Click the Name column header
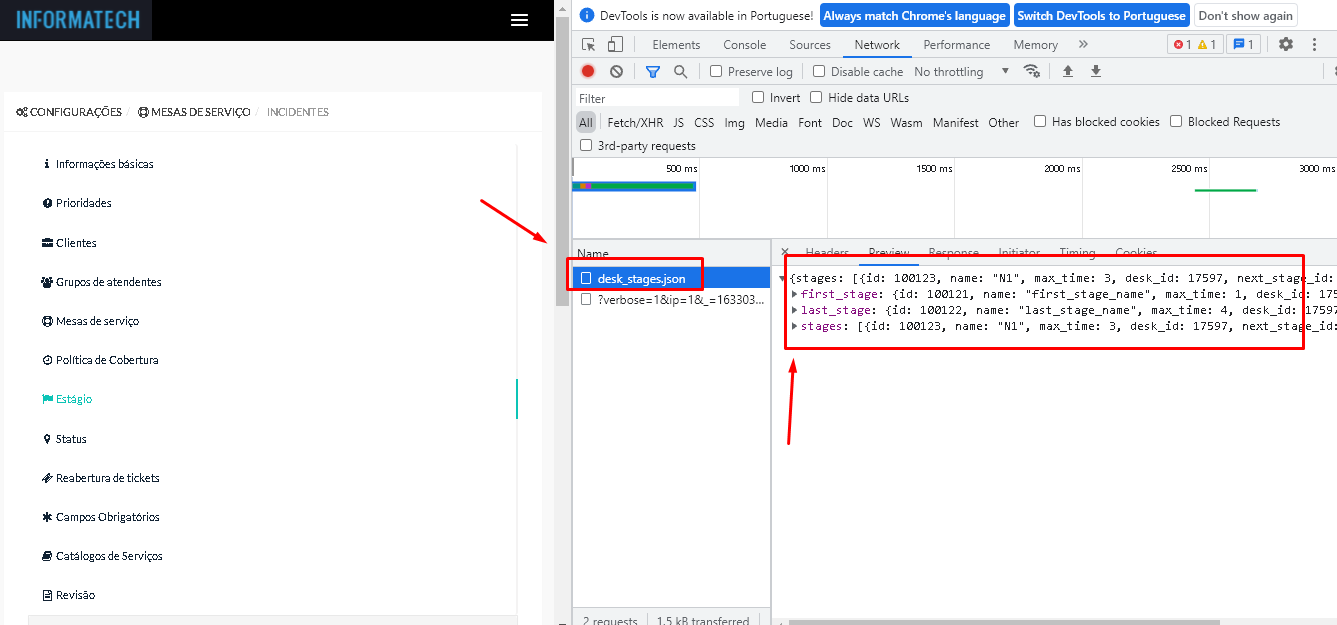1337x625 pixels. [x=593, y=254]
